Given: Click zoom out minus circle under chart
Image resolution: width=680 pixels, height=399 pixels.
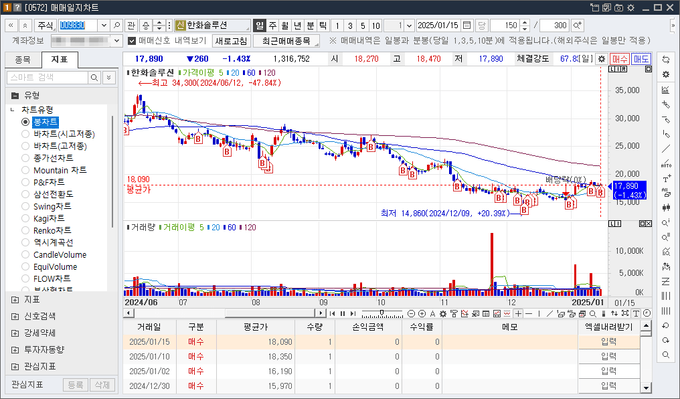Looking at the screenshot, I should click(x=411, y=314).
